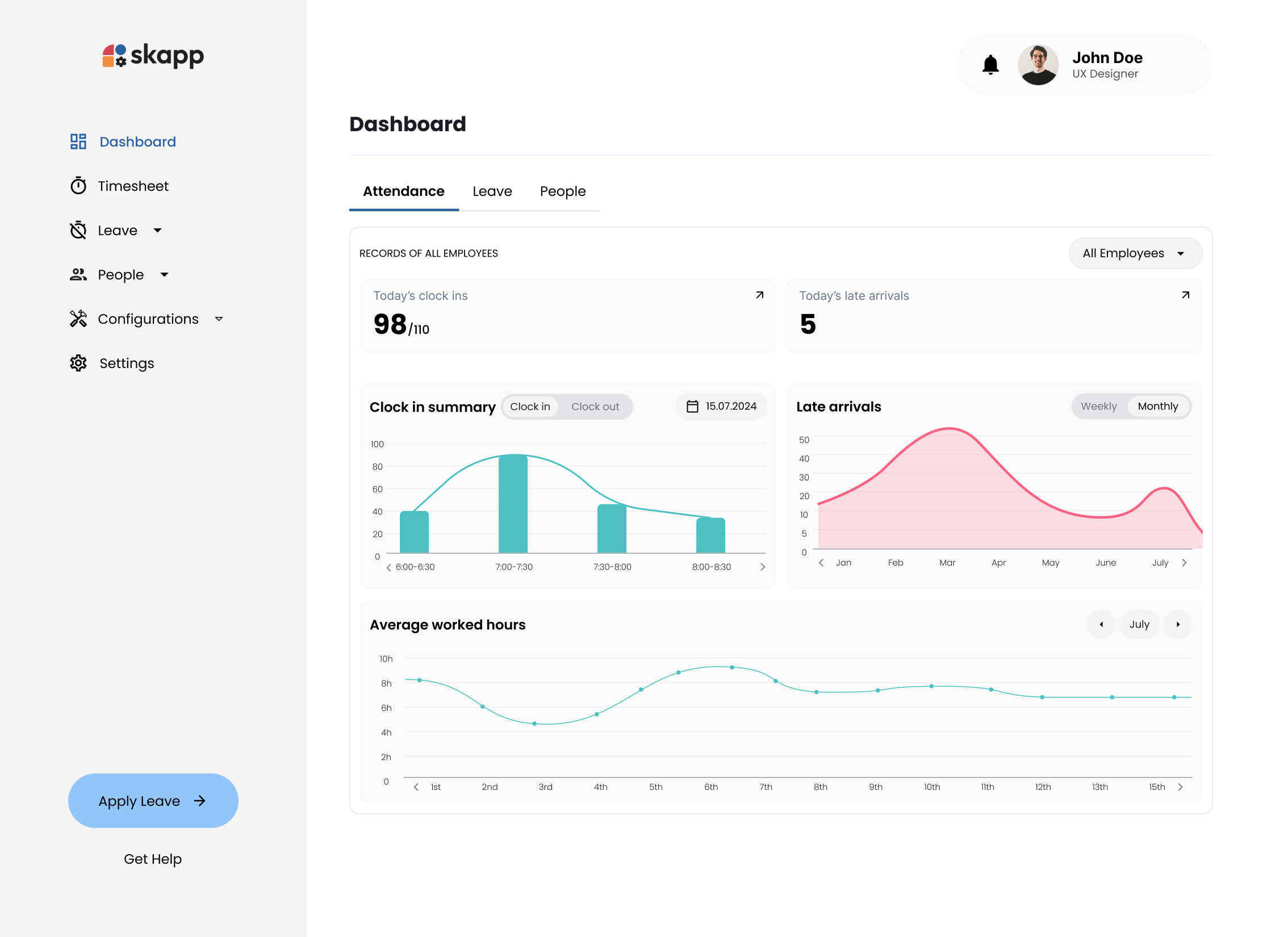Expand Today's late arrivals with the arrow icon
Screen dimensions: 1288x937
(x=1186, y=295)
